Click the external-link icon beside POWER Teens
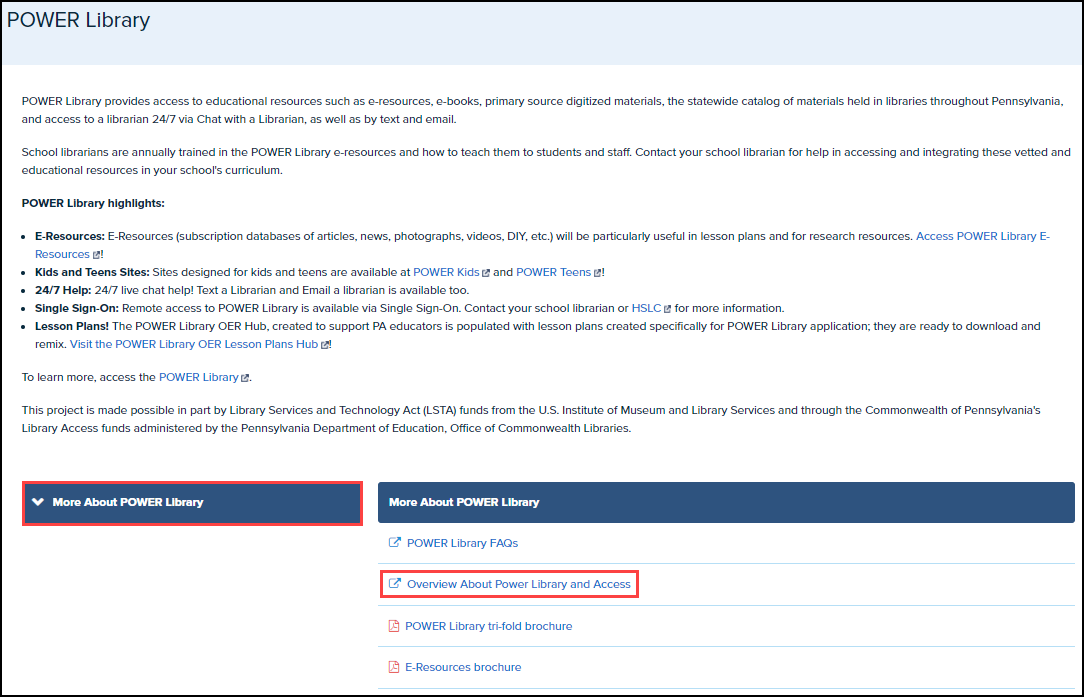The width and height of the screenshot is (1084, 697). tap(598, 273)
